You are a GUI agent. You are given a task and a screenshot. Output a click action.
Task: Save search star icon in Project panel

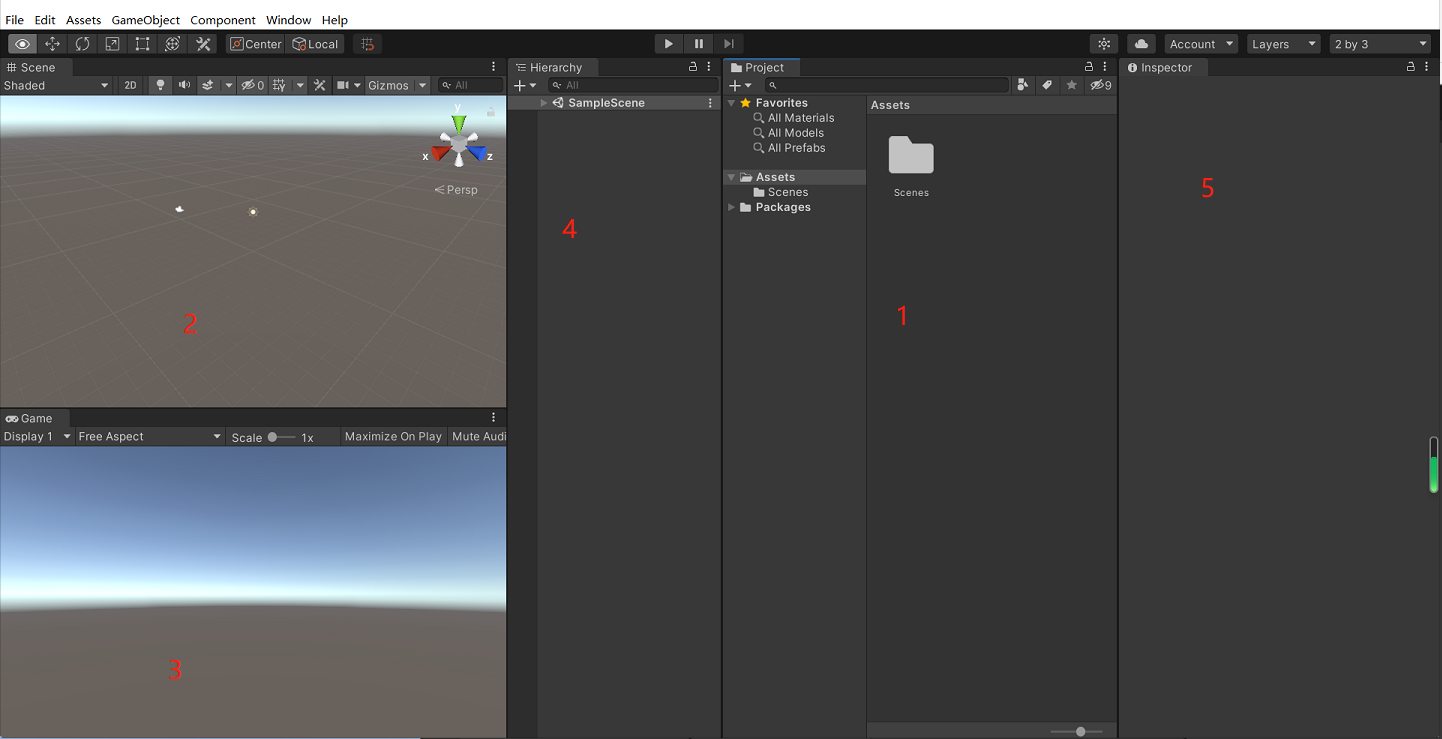[1071, 85]
